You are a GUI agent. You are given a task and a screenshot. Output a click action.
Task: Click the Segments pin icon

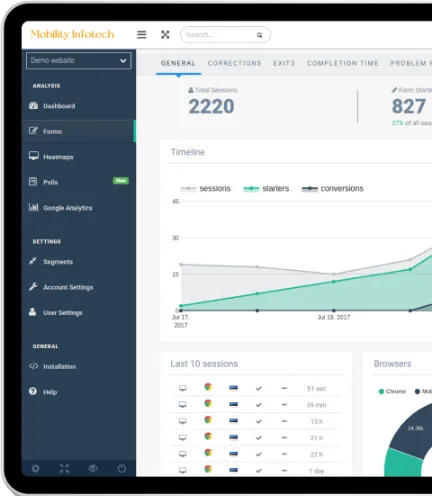[33, 261]
